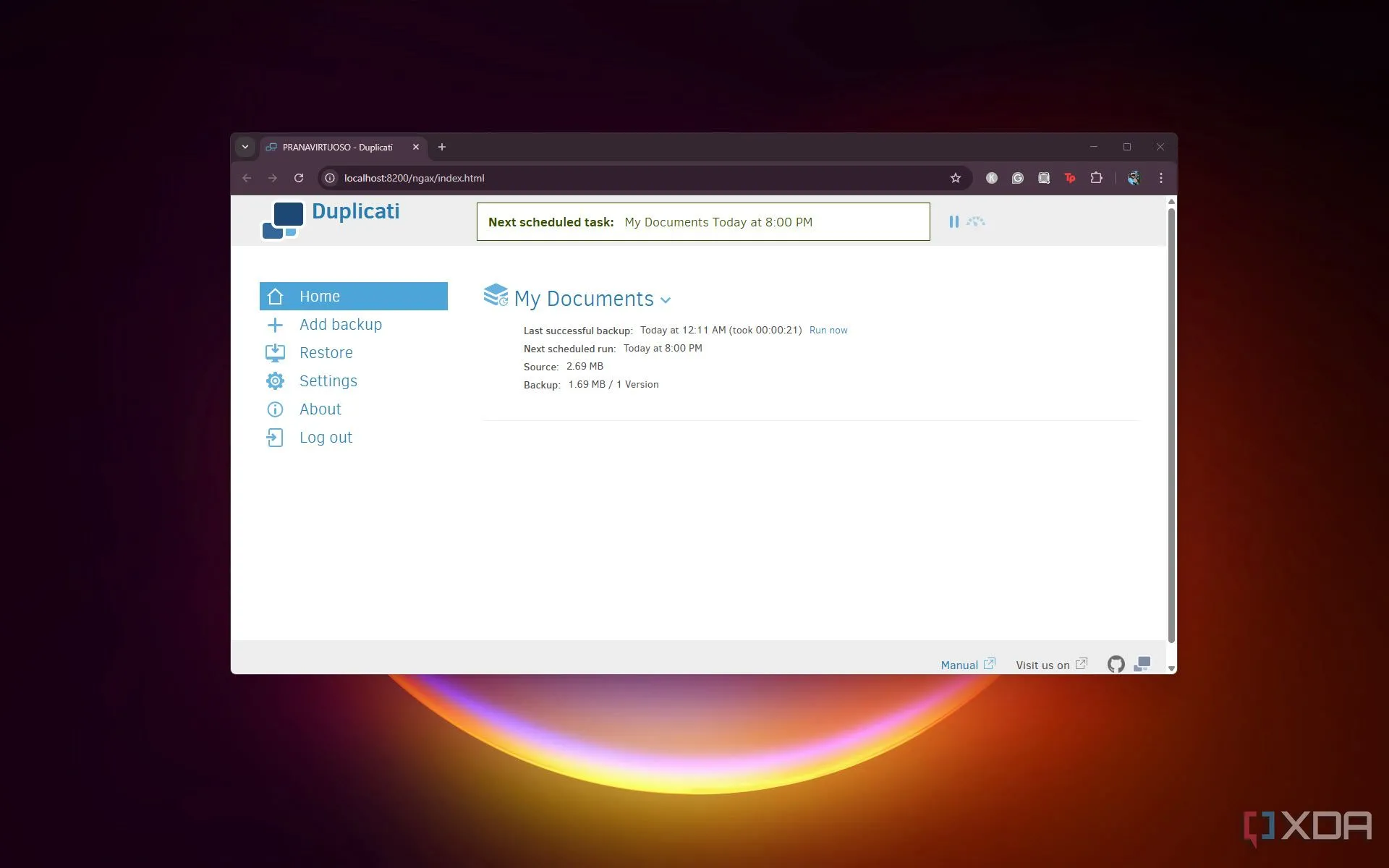
Task: Pause the scheduled backup task
Action: coord(953,221)
